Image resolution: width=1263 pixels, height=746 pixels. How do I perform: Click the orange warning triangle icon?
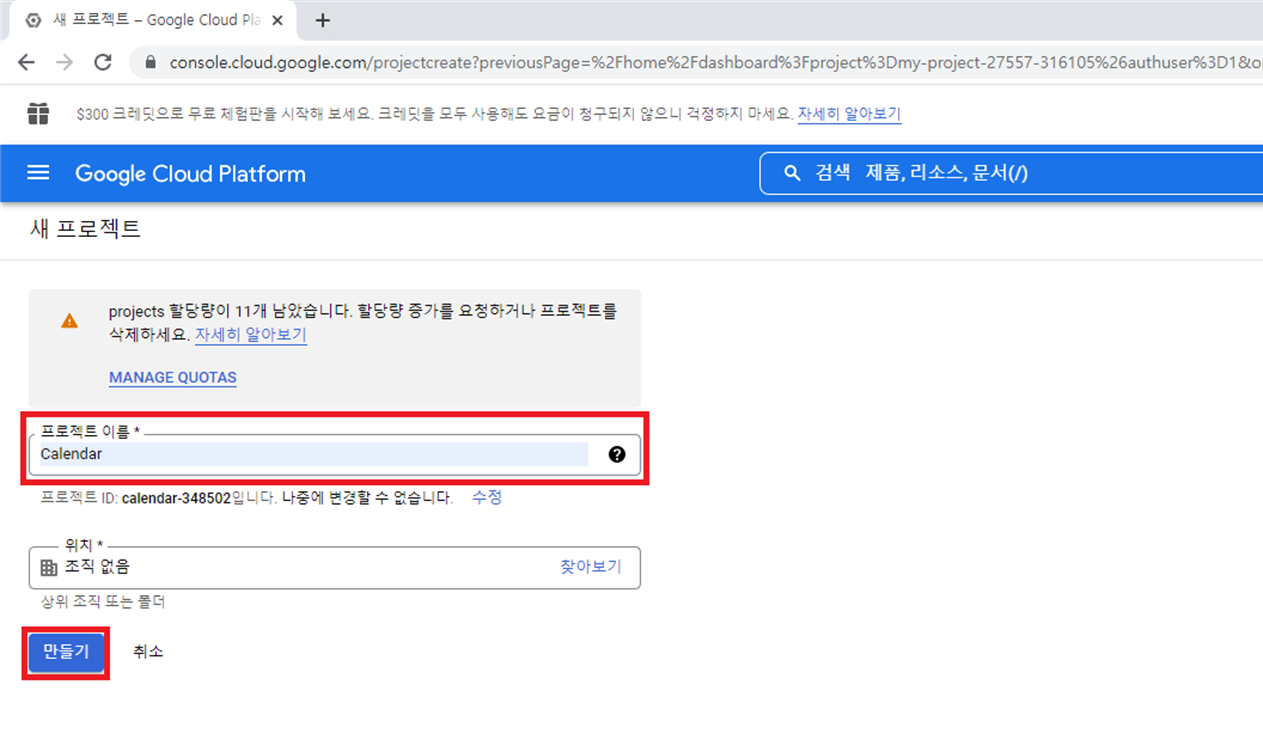point(69,321)
